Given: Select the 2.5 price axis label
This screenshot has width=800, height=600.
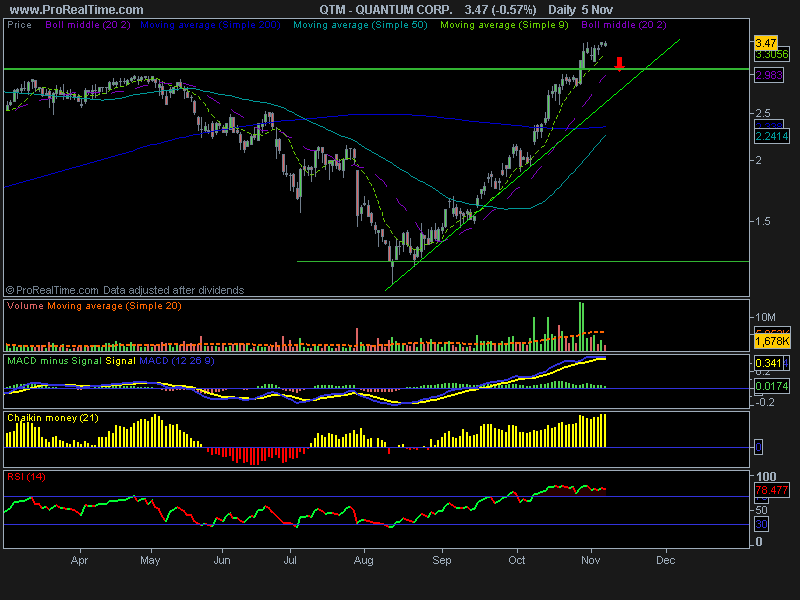Looking at the screenshot, I should point(763,113).
